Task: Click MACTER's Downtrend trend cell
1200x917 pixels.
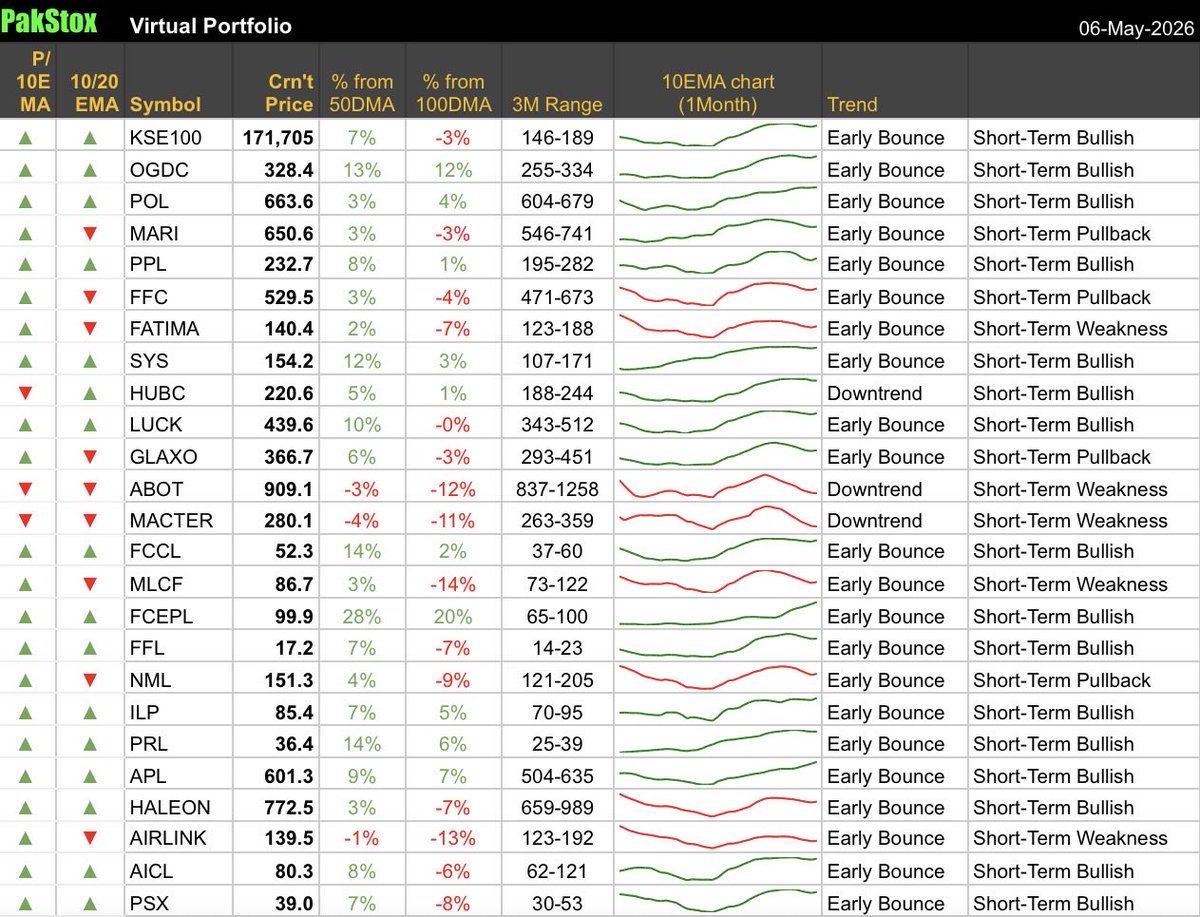Action: point(875,521)
